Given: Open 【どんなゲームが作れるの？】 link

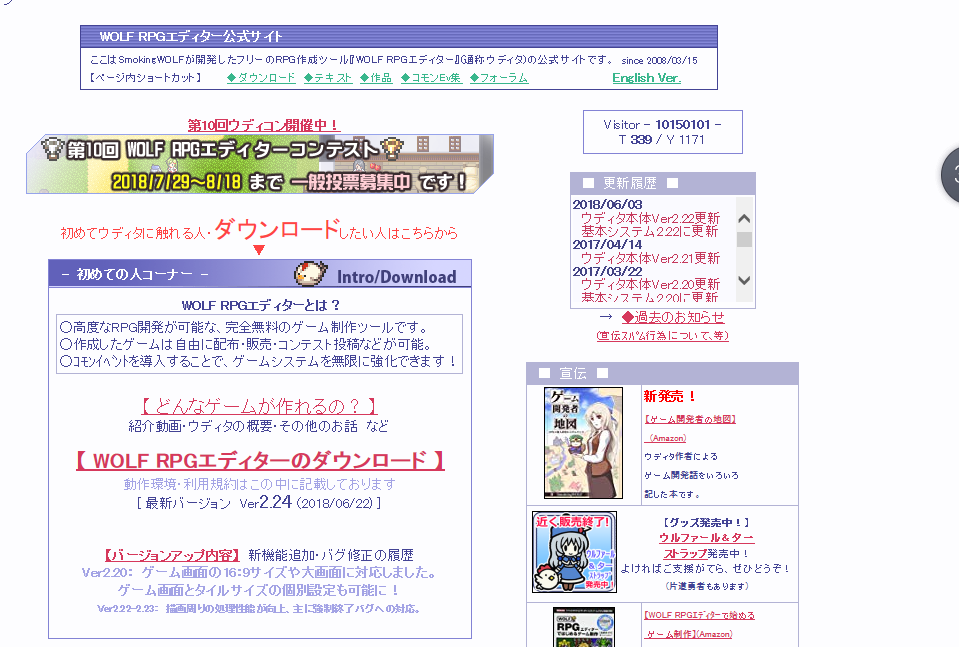Looking at the screenshot, I should (259, 406).
